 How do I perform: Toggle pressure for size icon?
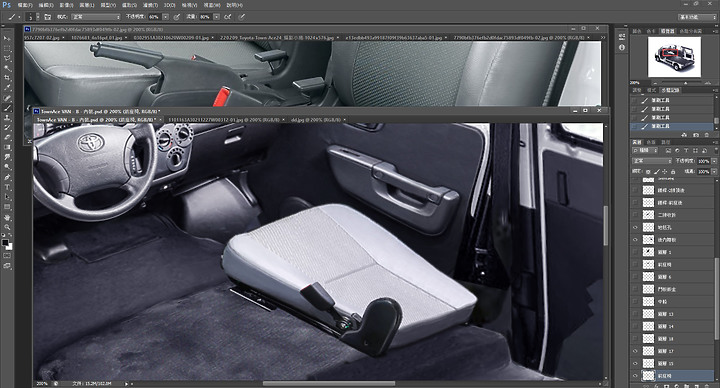[x=242, y=17]
